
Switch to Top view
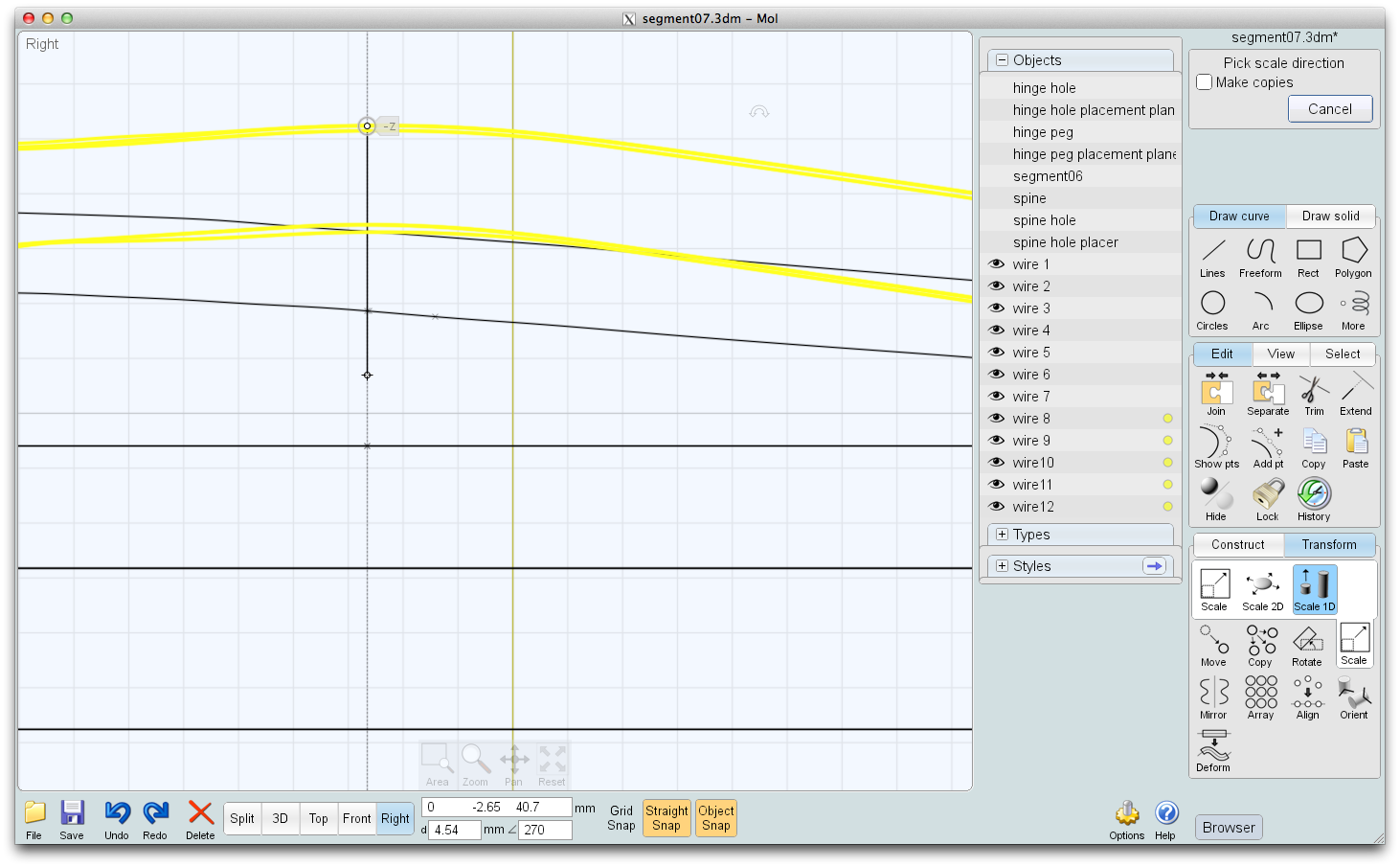pos(318,818)
